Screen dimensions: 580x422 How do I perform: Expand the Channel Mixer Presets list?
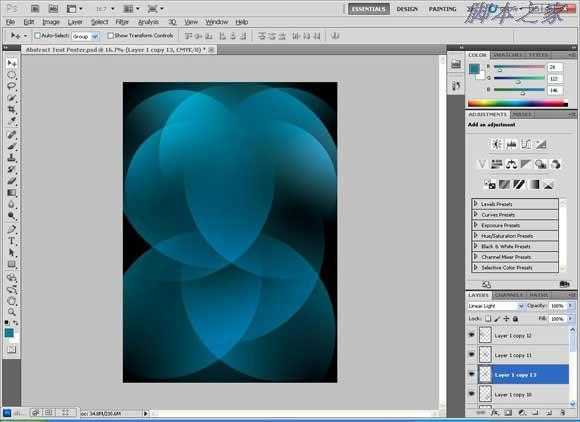pos(515,257)
